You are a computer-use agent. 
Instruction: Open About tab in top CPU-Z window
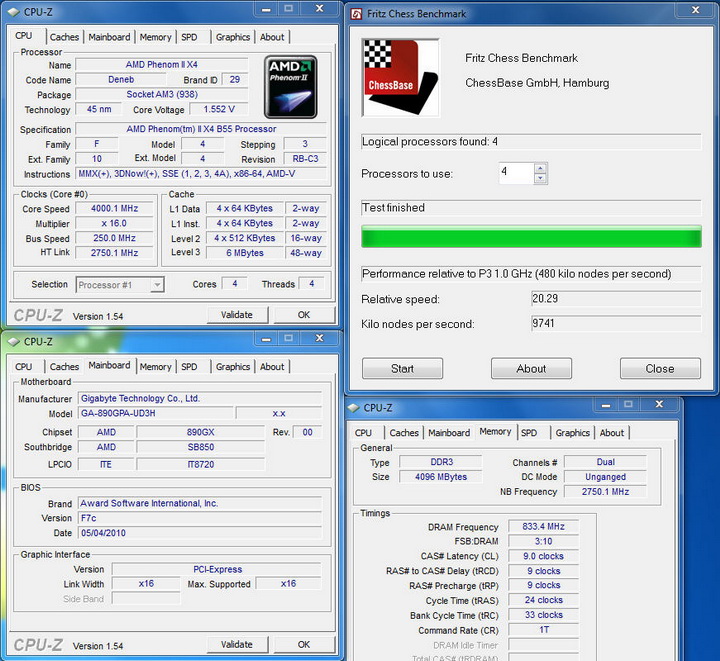[272, 37]
